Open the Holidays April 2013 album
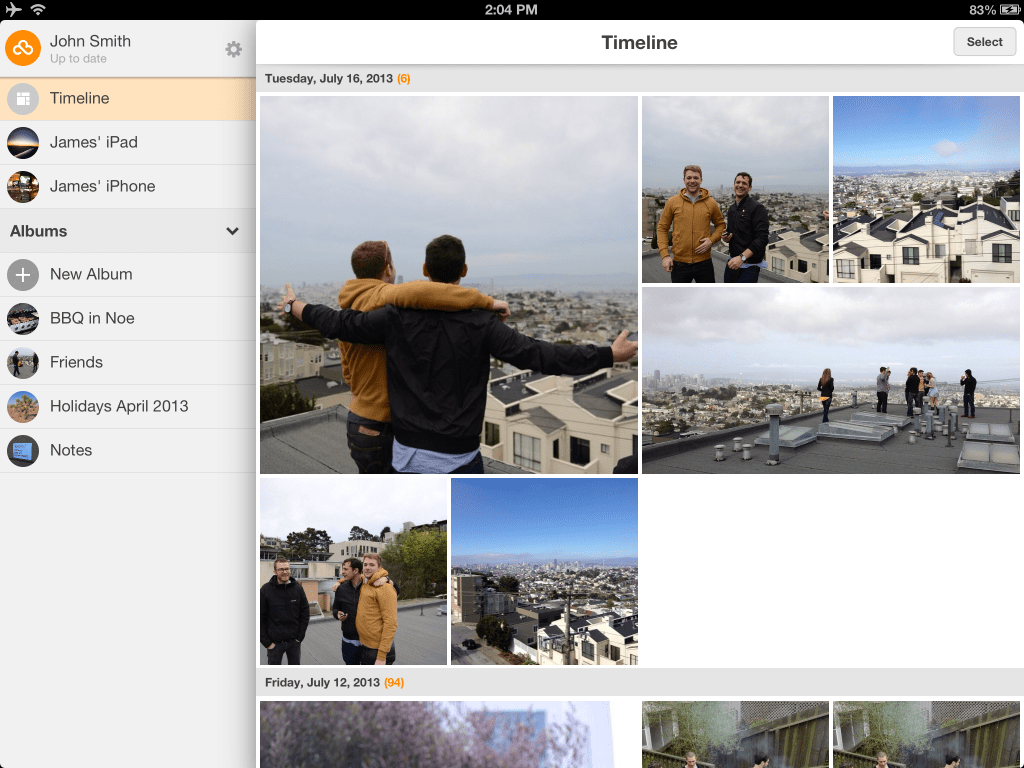The height and width of the screenshot is (768, 1024). pyautogui.click(x=119, y=406)
